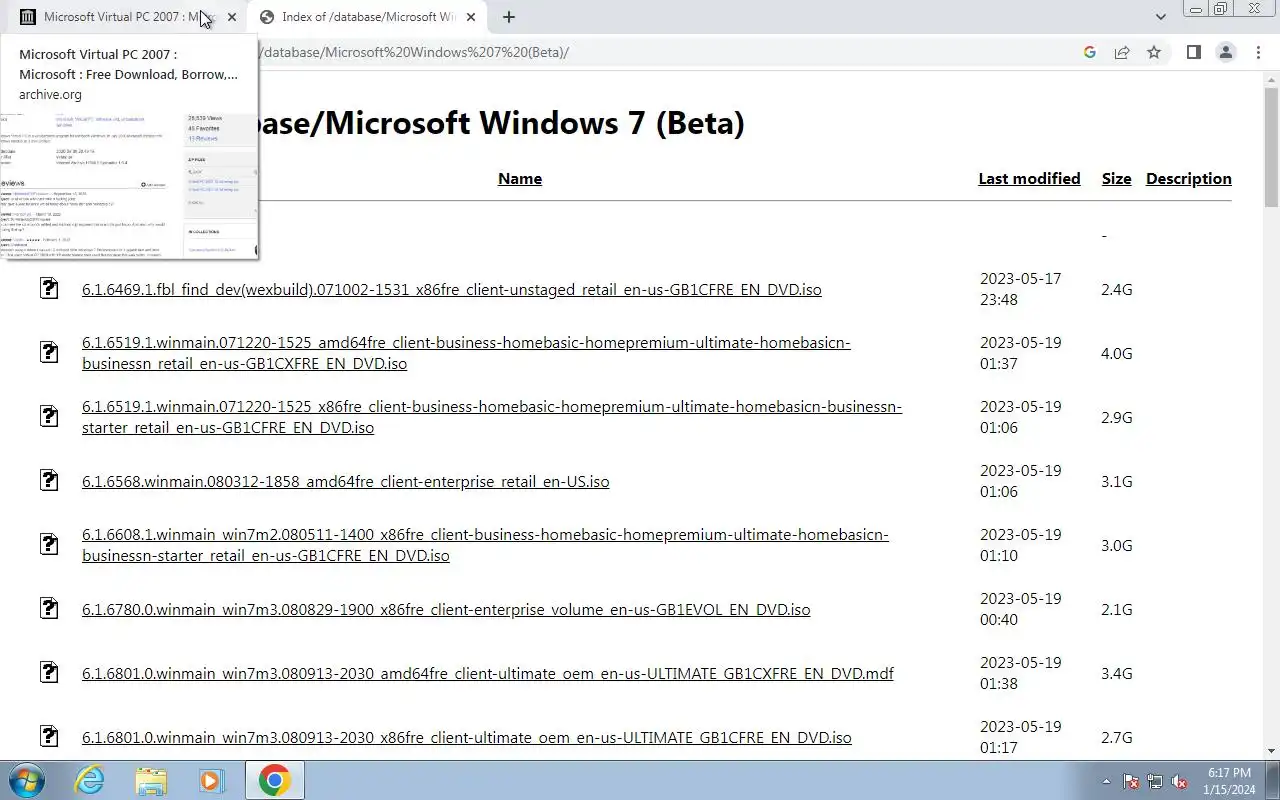Select the Index of /database tab
This screenshot has width=1280, height=800.
pos(368,17)
